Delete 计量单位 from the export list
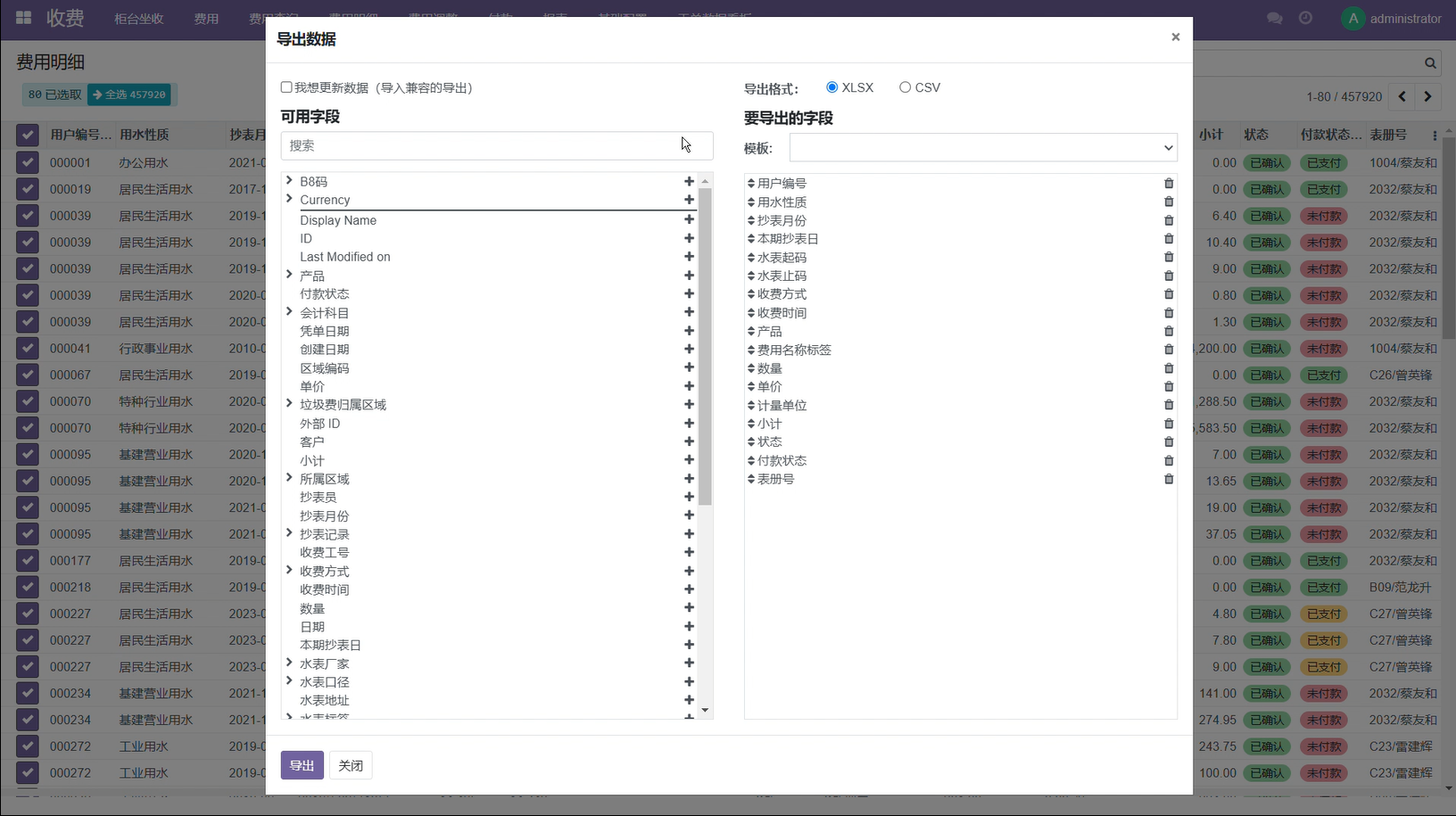 1169,405
